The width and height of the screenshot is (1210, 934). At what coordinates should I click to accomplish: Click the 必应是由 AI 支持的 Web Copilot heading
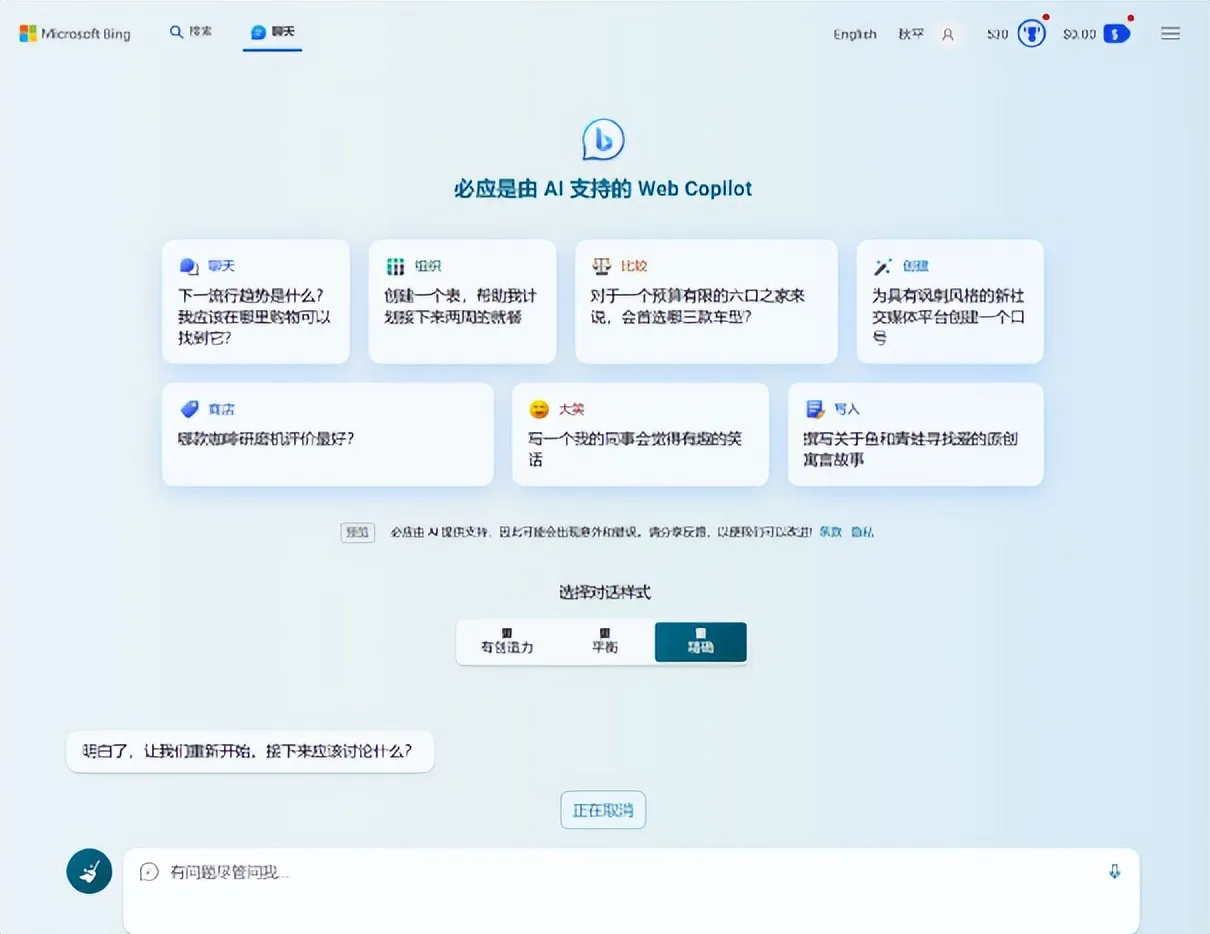point(603,189)
